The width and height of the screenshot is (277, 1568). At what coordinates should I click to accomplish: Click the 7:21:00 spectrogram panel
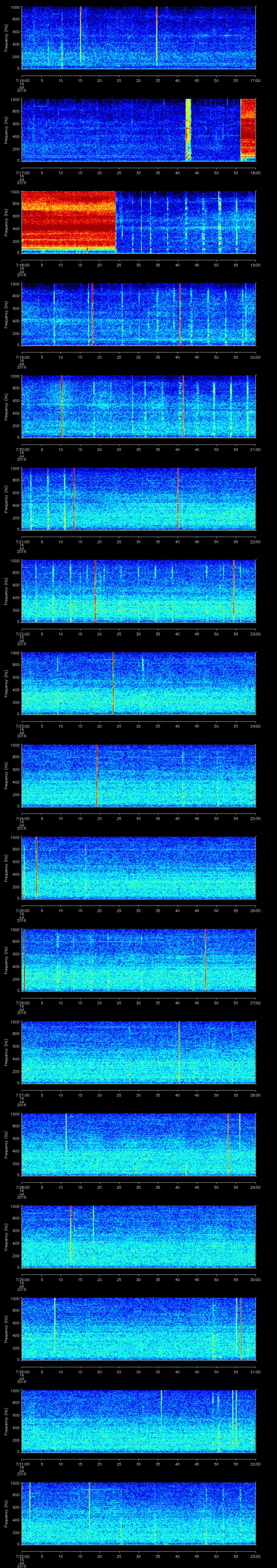[x=138, y=499]
